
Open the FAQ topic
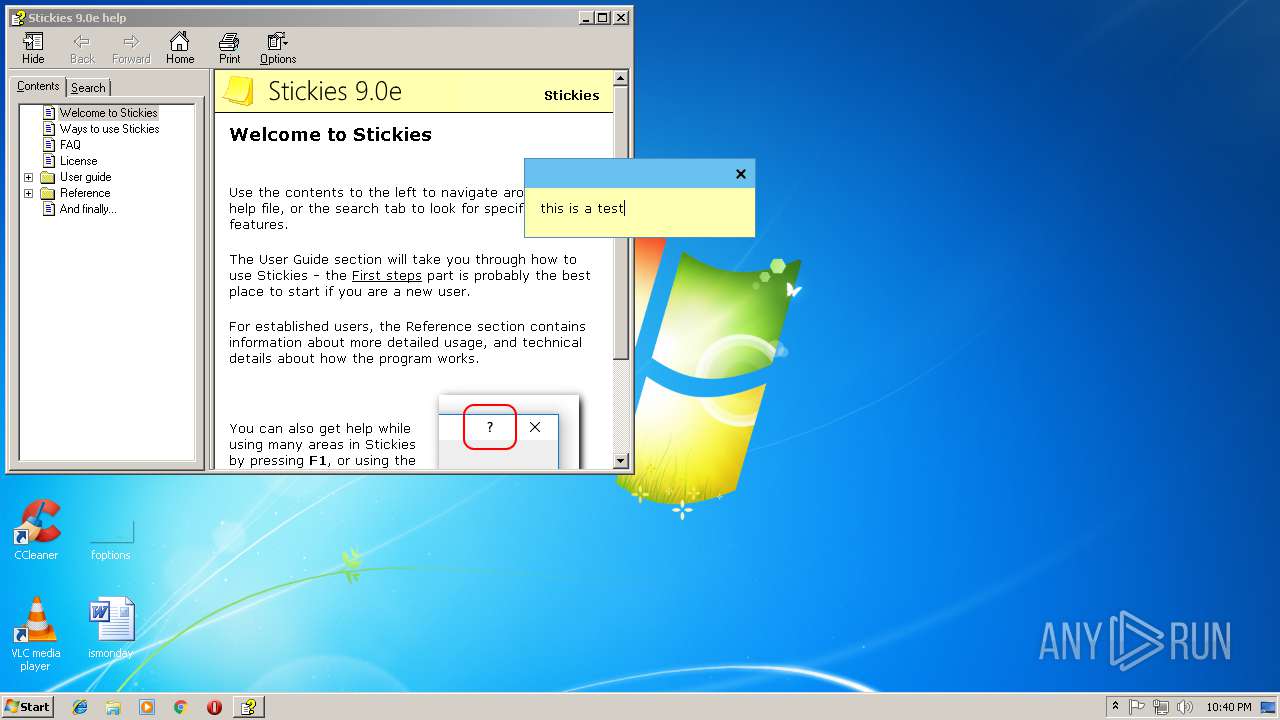click(70, 145)
